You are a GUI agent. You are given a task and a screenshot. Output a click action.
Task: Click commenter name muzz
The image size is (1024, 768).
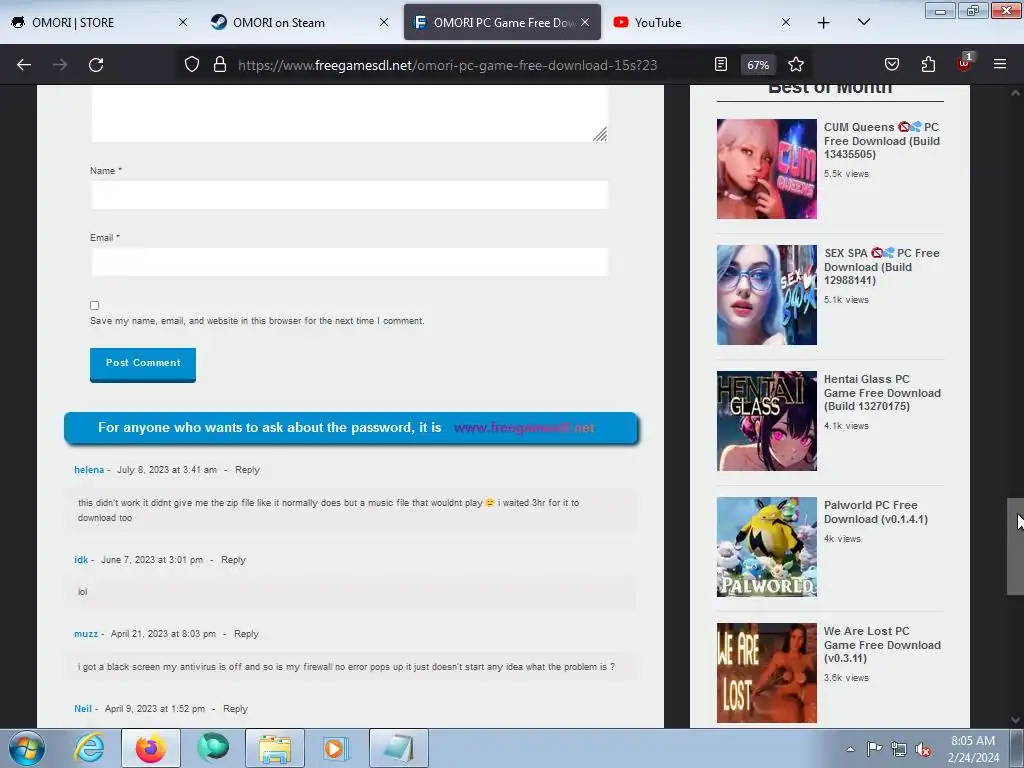point(86,633)
